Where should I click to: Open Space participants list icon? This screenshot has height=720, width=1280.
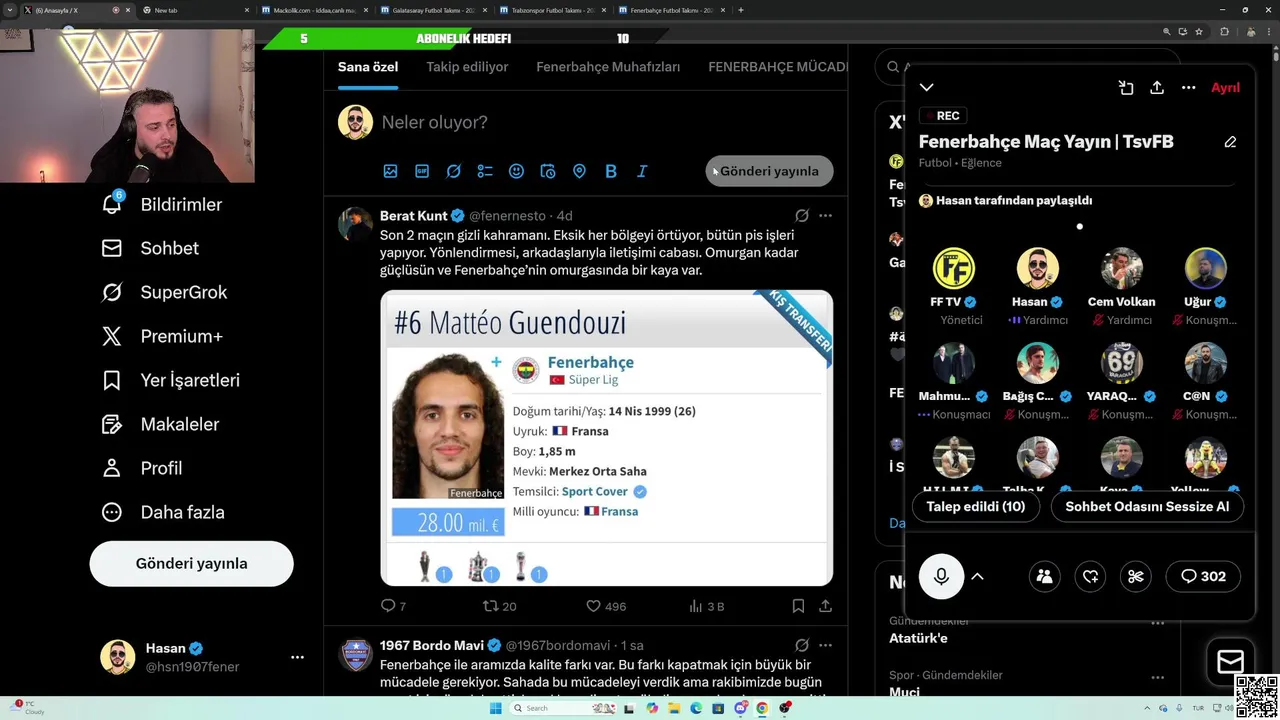pyautogui.click(x=1044, y=576)
